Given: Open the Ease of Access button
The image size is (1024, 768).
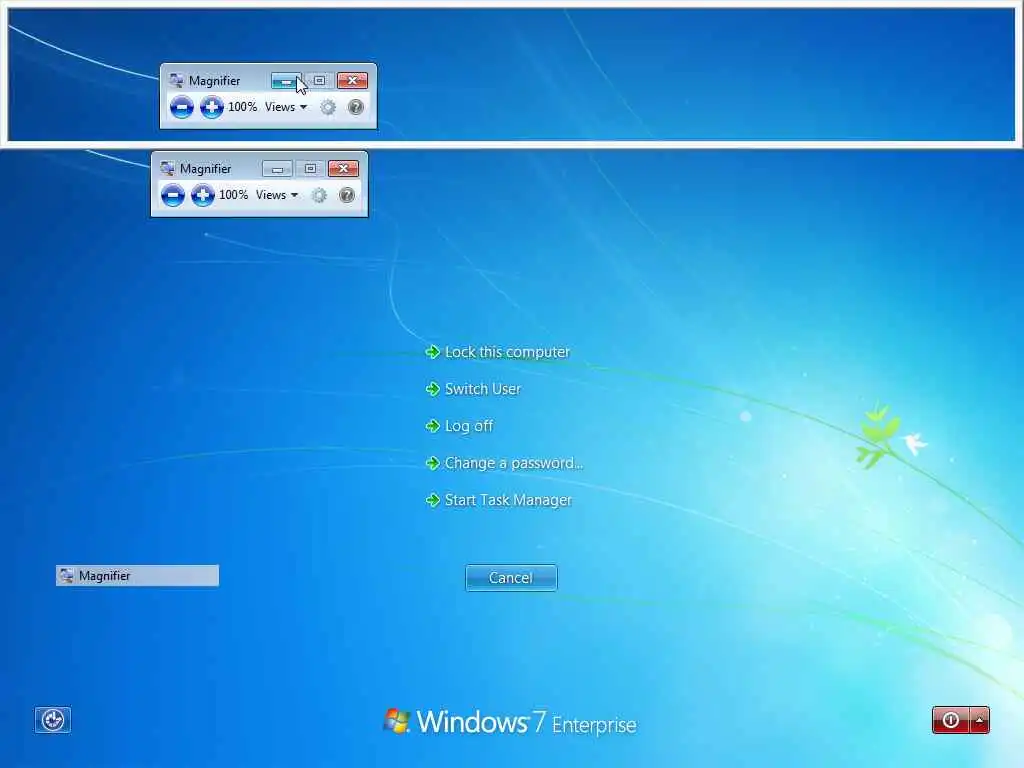Looking at the screenshot, I should click(53, 720).
